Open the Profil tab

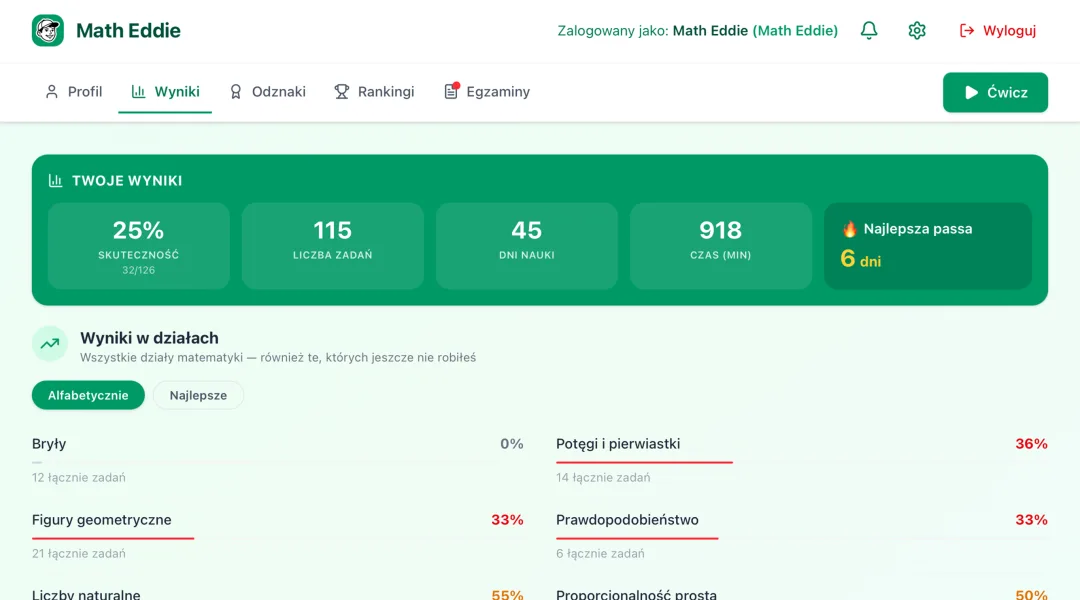tap(73, 92)
